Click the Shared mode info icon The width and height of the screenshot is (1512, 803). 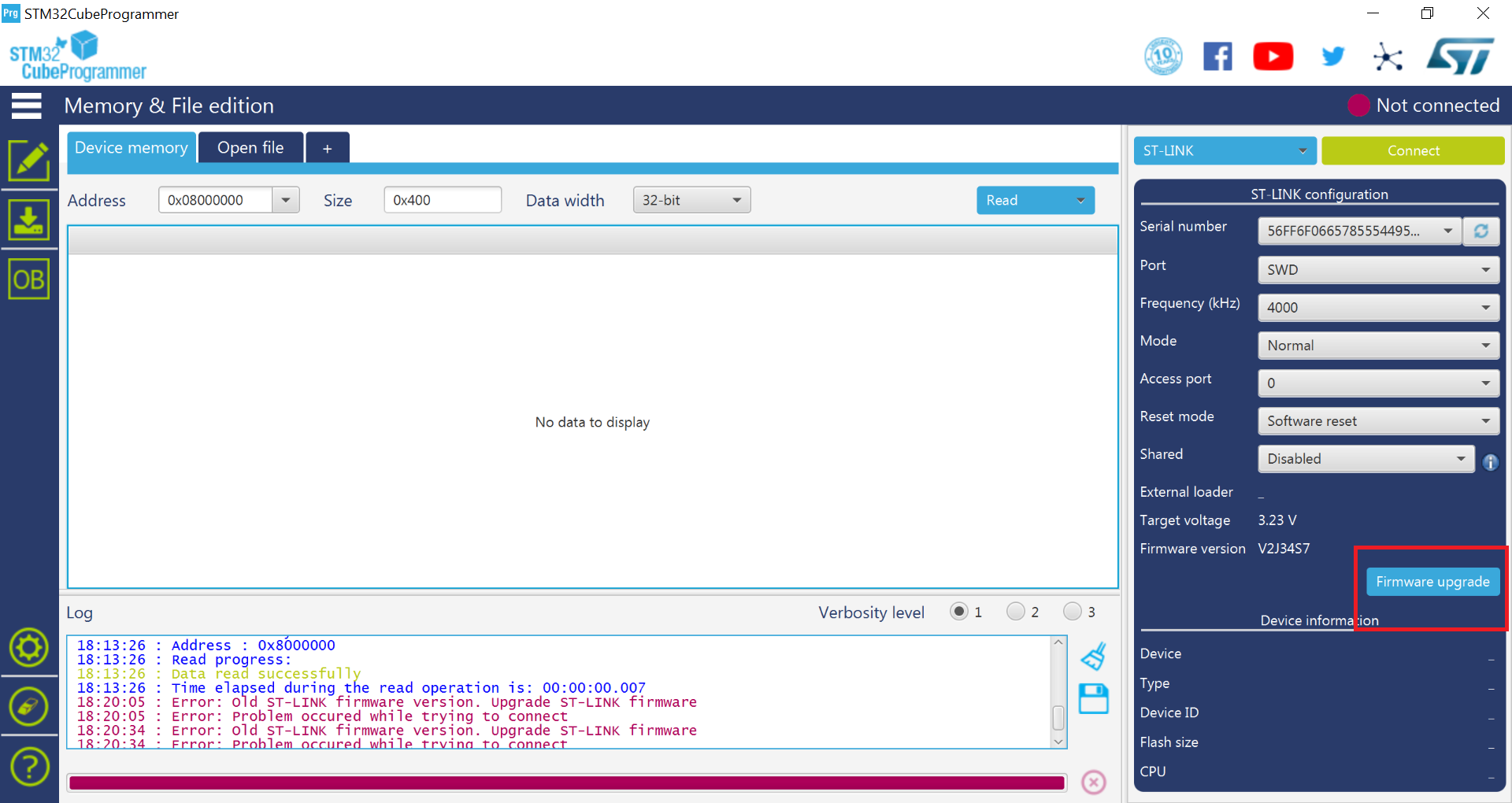coord(1490,462)
